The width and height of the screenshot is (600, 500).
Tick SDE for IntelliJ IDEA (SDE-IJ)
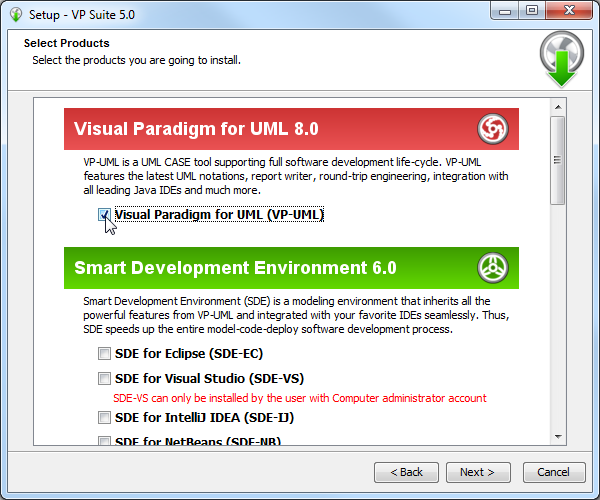click(x=104, y=417)
